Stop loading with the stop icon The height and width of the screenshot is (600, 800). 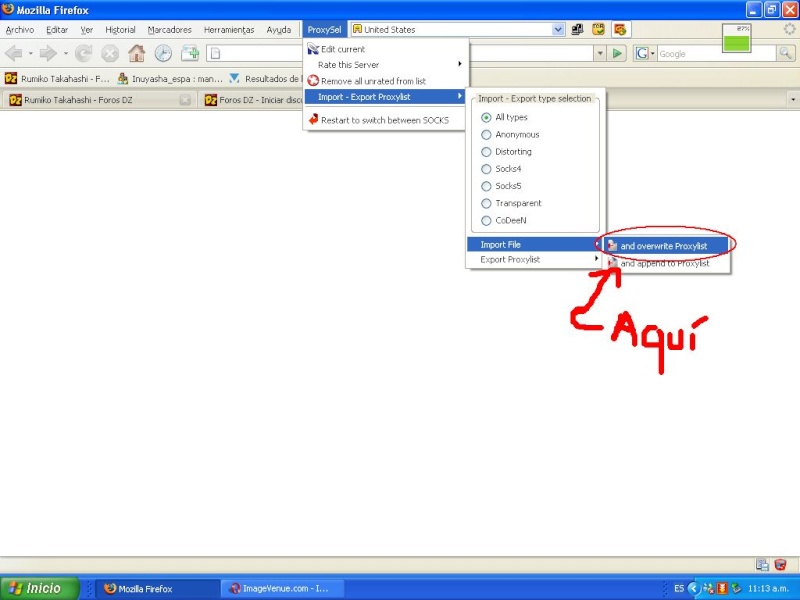(x=110, y=53)
